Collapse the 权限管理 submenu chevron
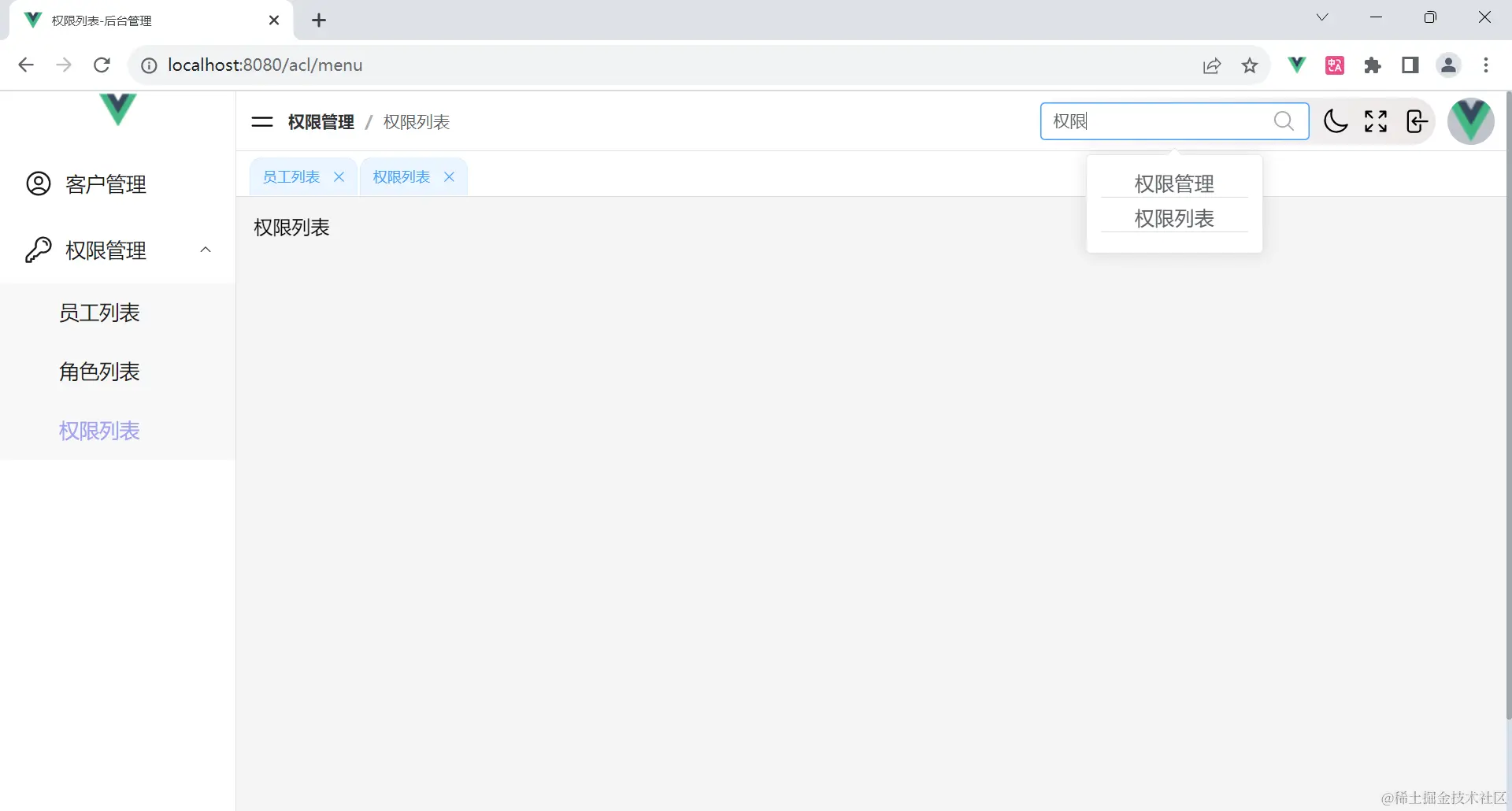This screenshot has height=811, width=1512. 206,250
